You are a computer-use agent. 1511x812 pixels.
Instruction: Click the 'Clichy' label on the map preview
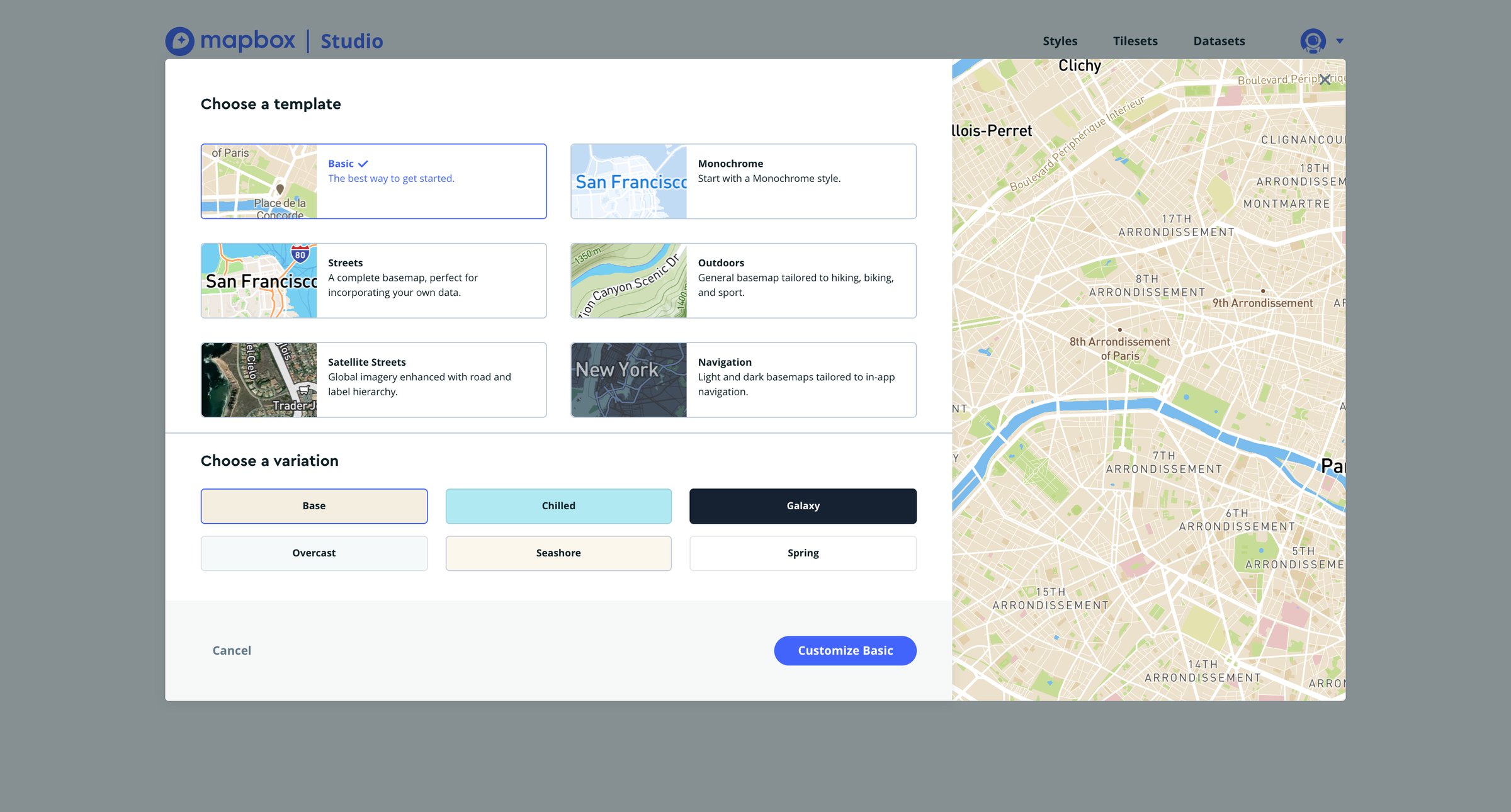pos(1079,65)
